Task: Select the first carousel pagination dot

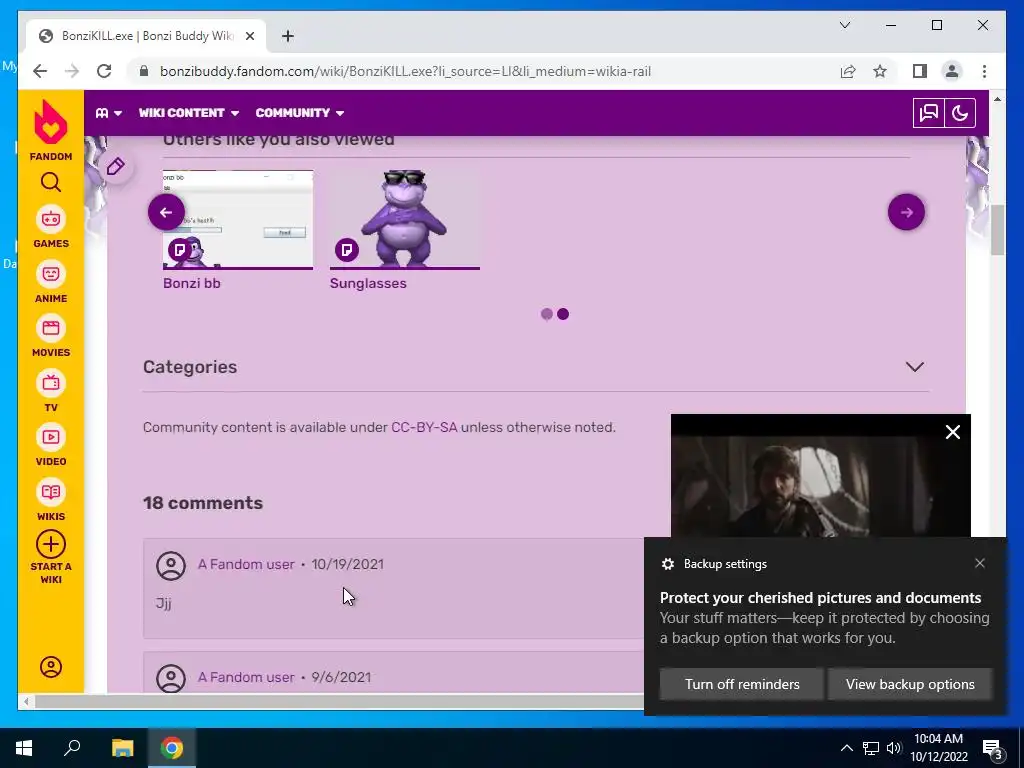Action: 547,314
